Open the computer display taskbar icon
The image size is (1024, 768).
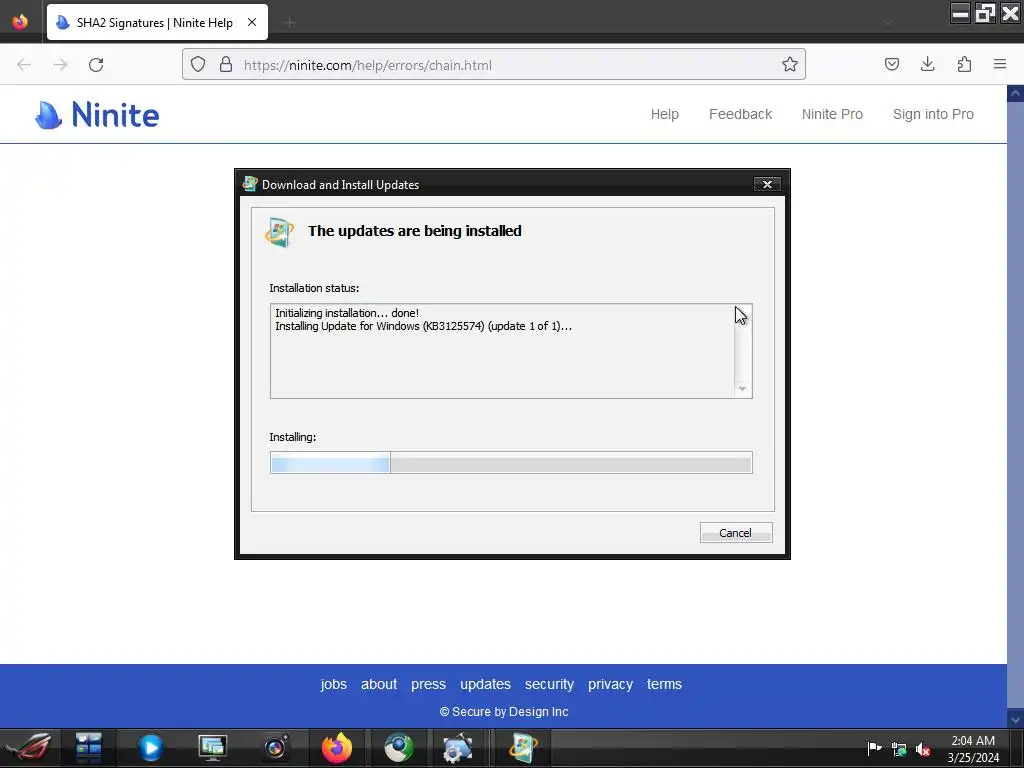(x=212, y=748)
